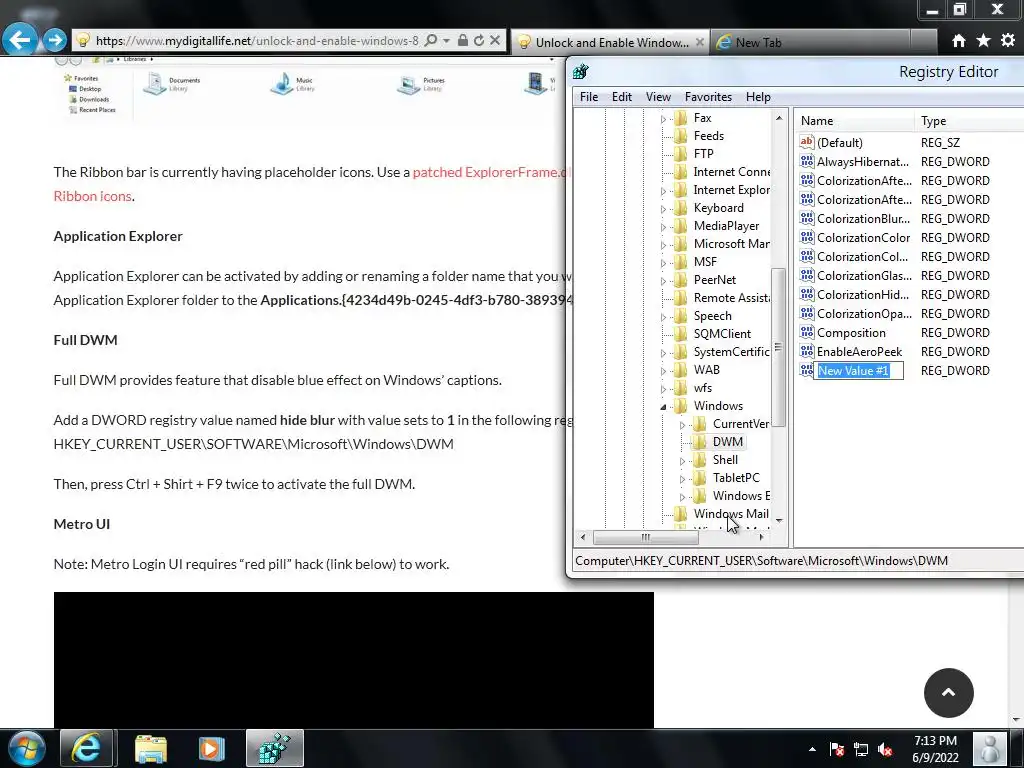Click the Registry Editor title bar icon
1024x768 pixels.
tap(581, 72)
